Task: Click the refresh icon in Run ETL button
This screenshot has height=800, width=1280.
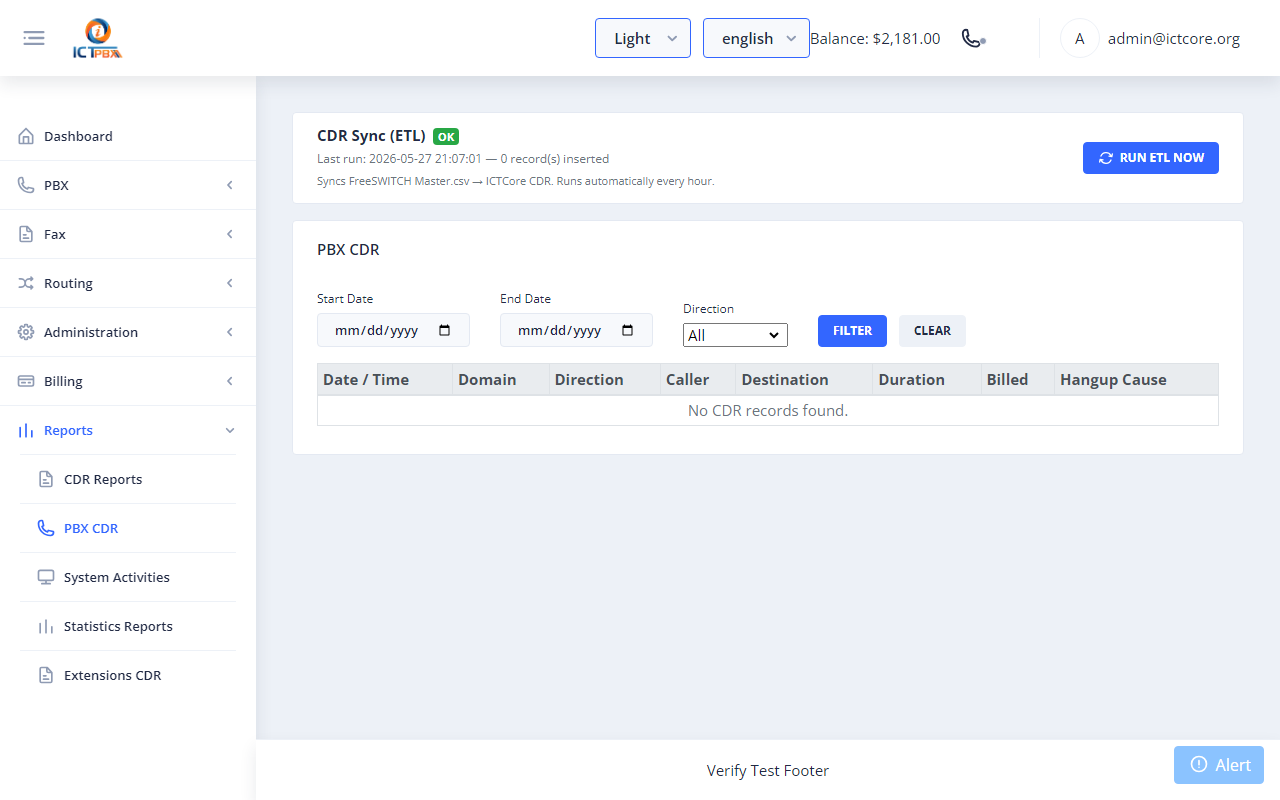Action: (x=1106, y=158)
